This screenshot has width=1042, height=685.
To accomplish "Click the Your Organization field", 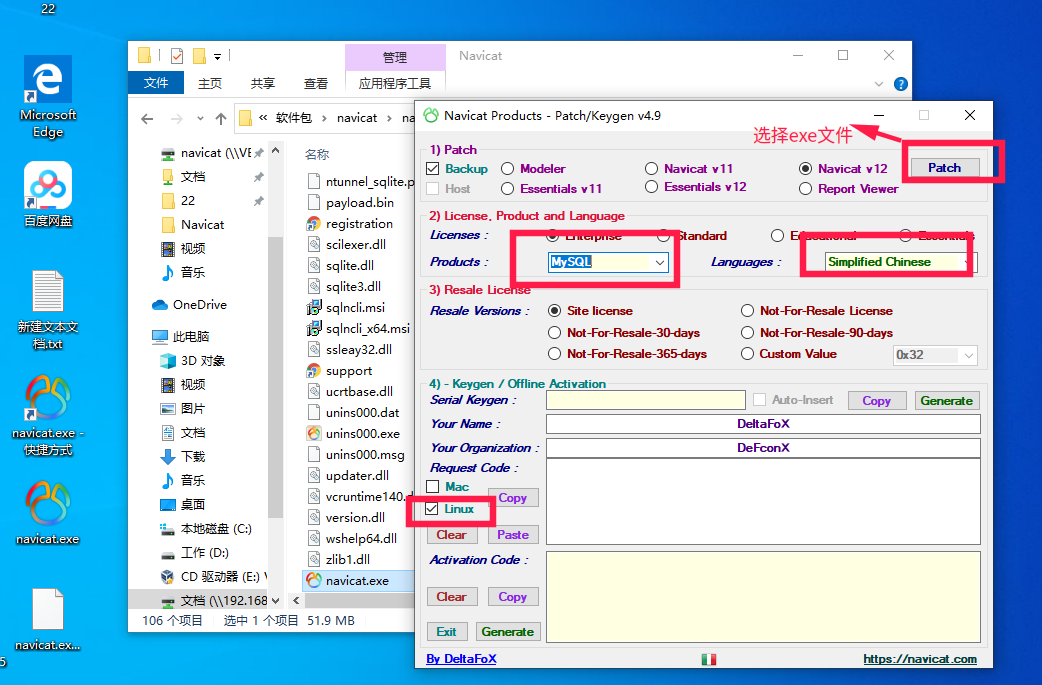I will coord(763,448).
